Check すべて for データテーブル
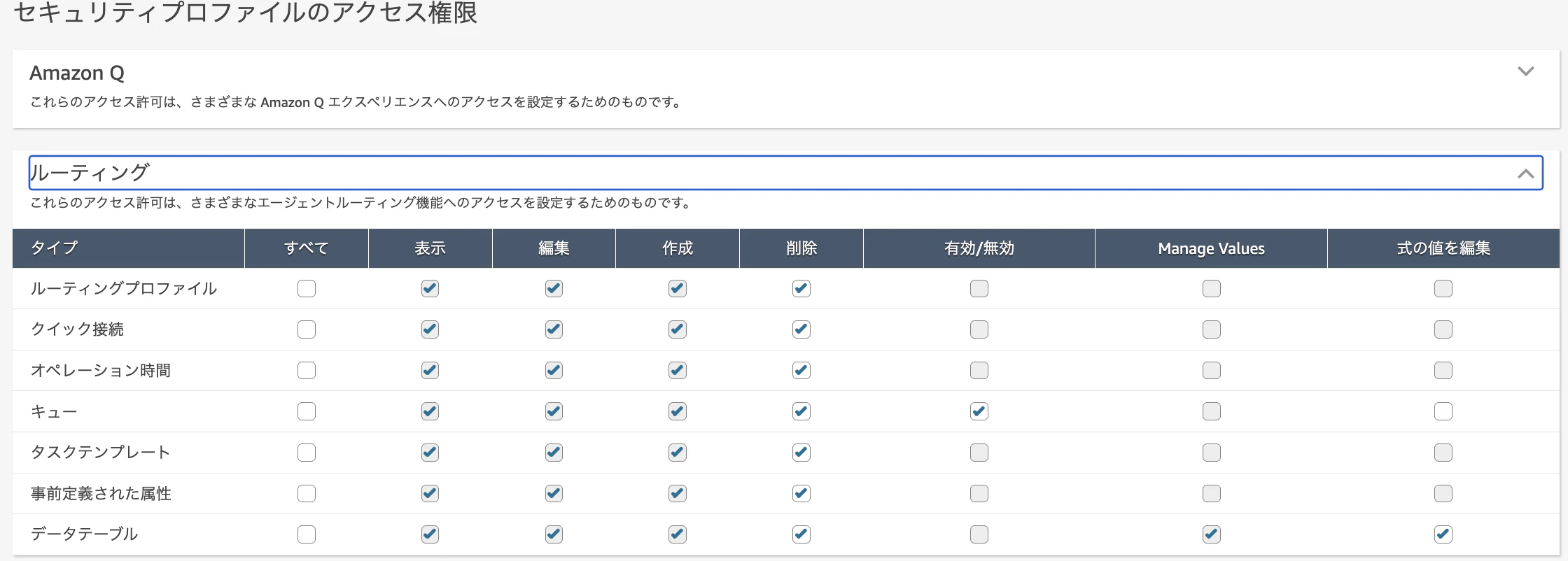 [307, 534]
